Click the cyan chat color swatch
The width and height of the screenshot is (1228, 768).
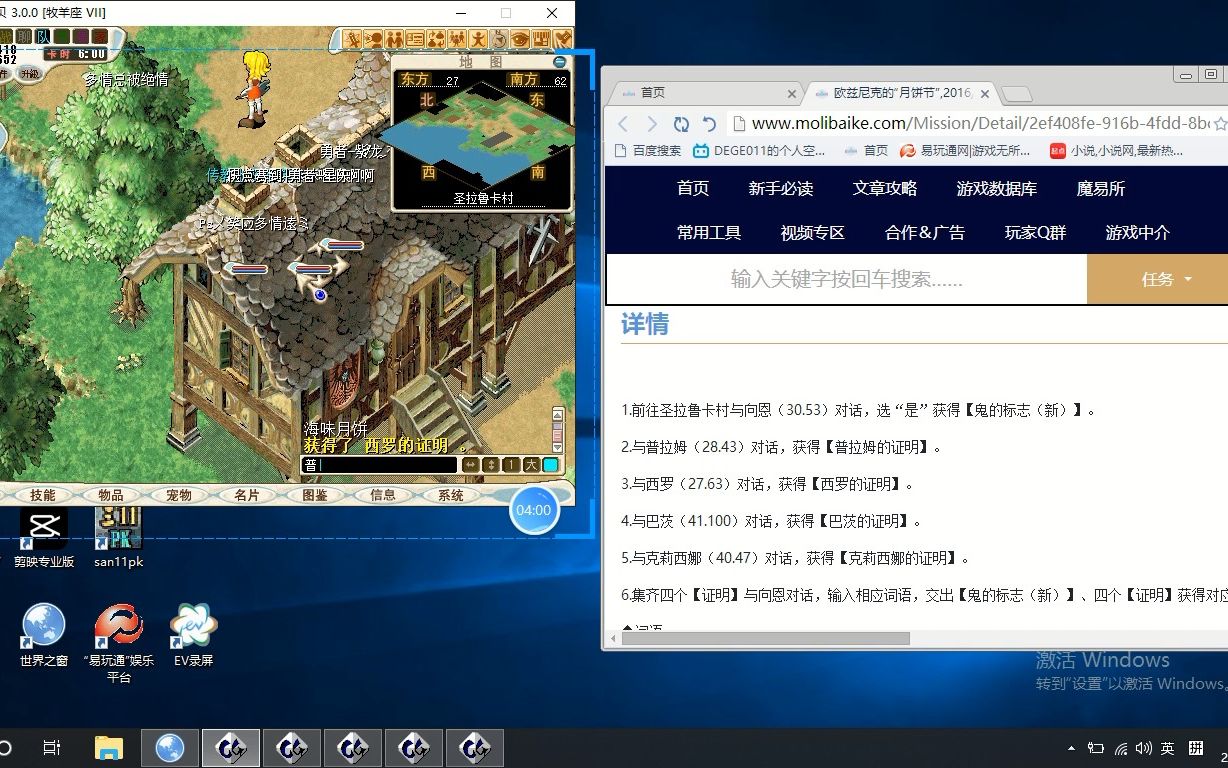click(551, 465)
